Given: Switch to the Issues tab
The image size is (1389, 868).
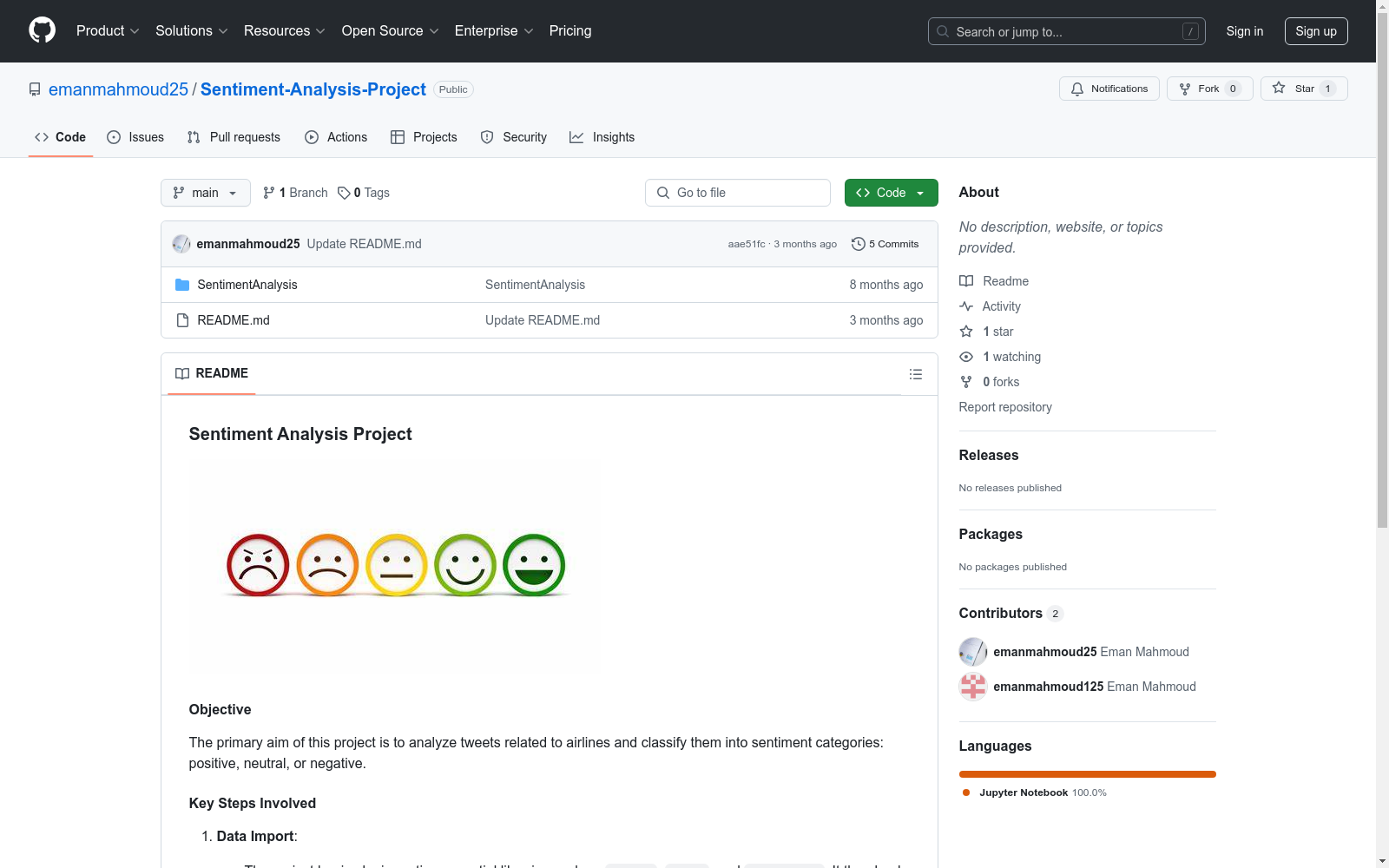Looking at the screenshot, I should (x=135, y=137).
